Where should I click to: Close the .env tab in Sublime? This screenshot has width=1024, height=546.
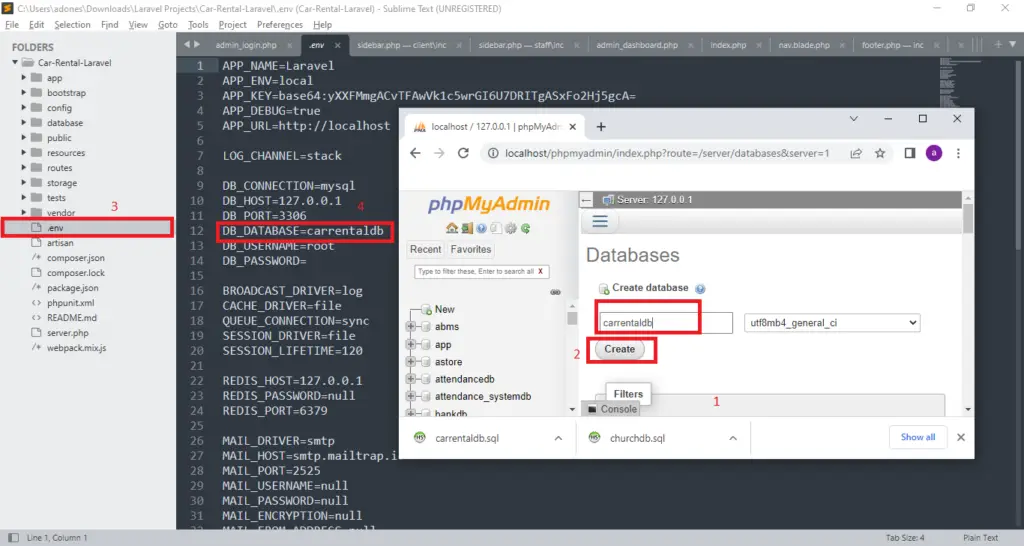pyautogui.click(x=338, y=45)
